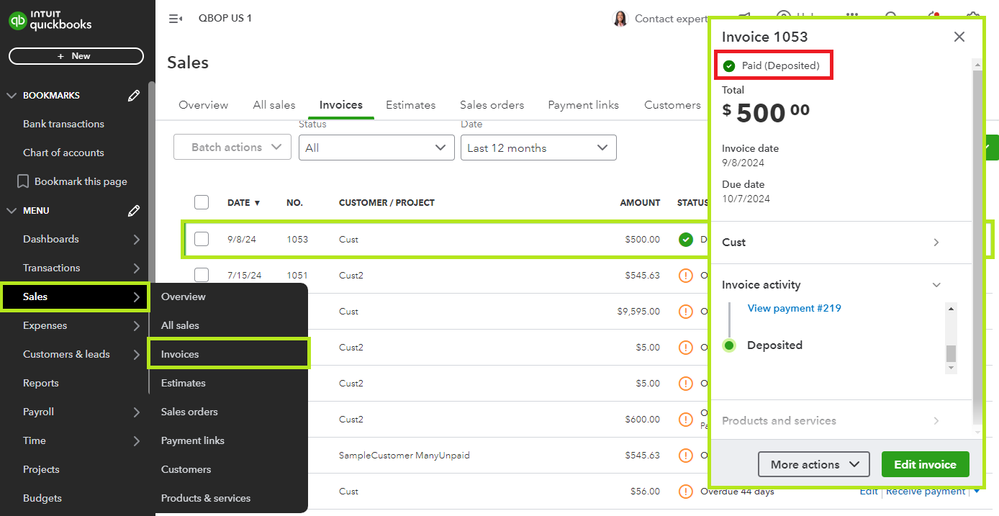Click Invoice activity scrollbar up arrow
Image resolution: width=999 pixels, height=516 pixels.
(x=951, y=309)
